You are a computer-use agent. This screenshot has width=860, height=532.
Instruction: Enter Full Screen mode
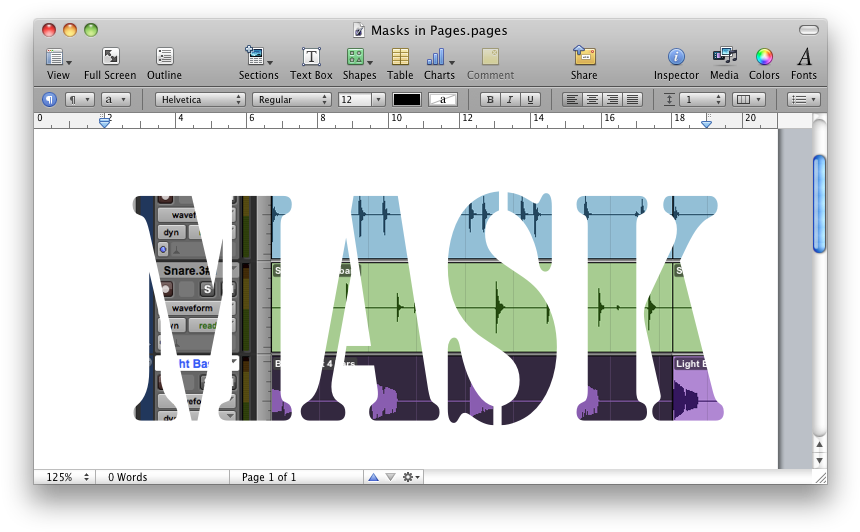point(110,64)
